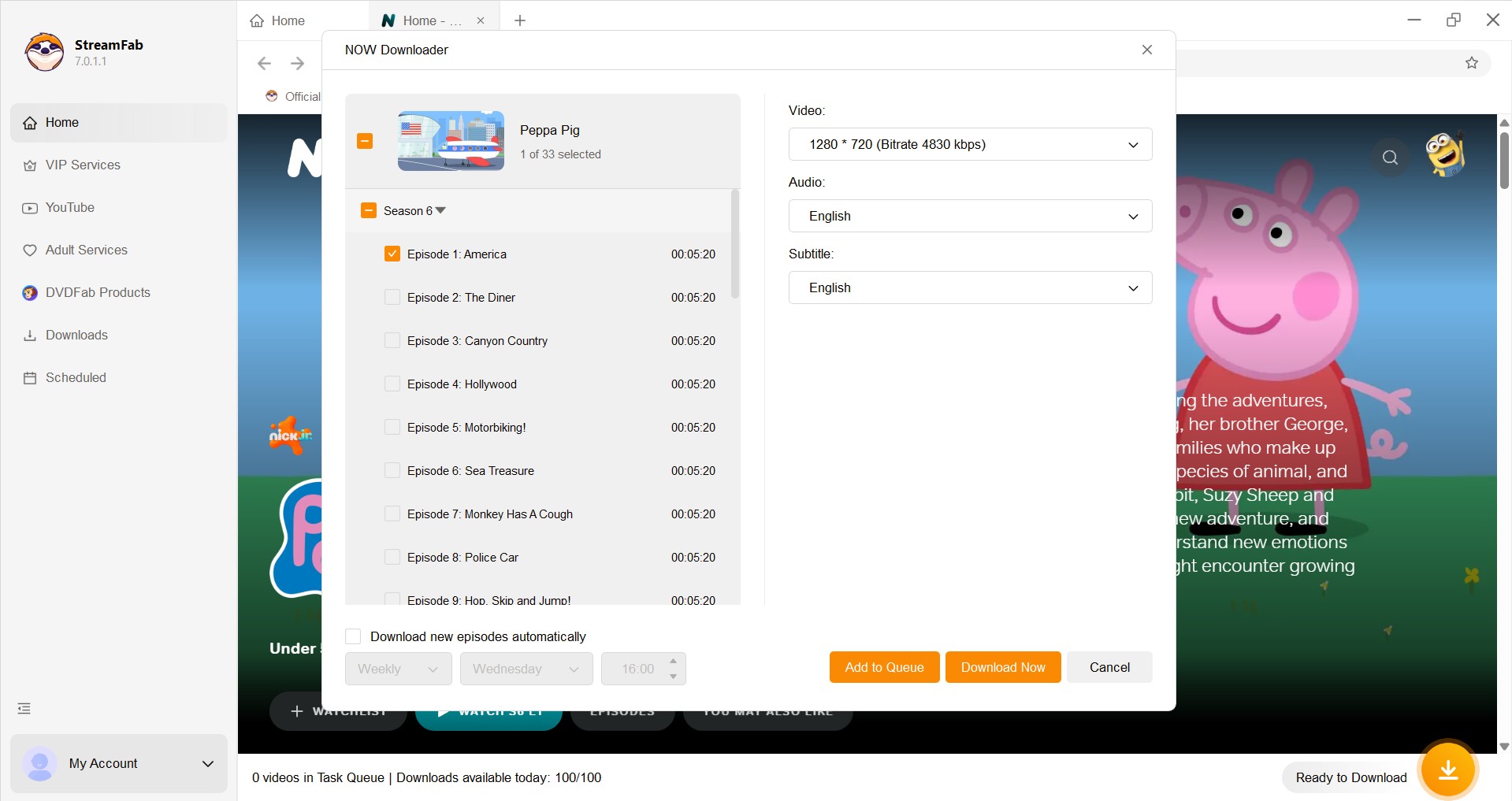Collapse the sidebar using menu icon

click(x=24, y=709)
